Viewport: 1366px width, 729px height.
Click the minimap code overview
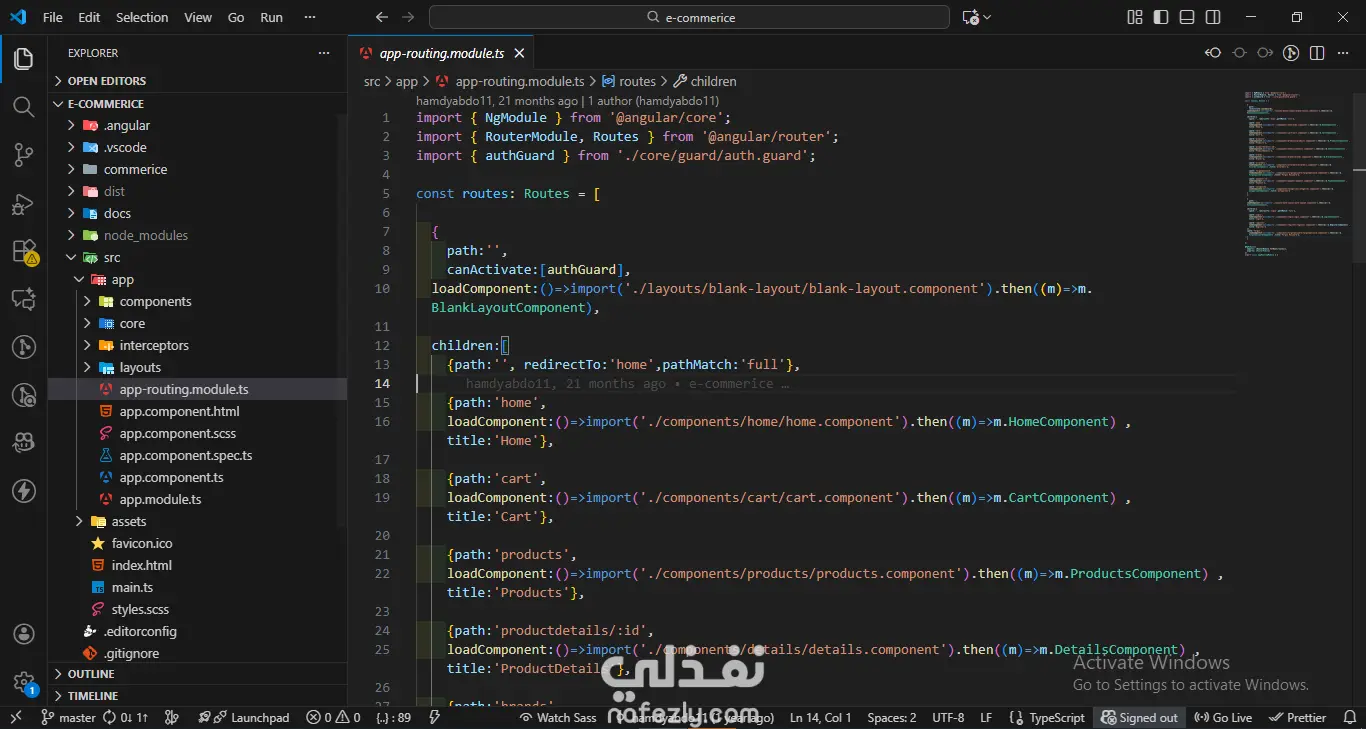tap(1296, 172)
